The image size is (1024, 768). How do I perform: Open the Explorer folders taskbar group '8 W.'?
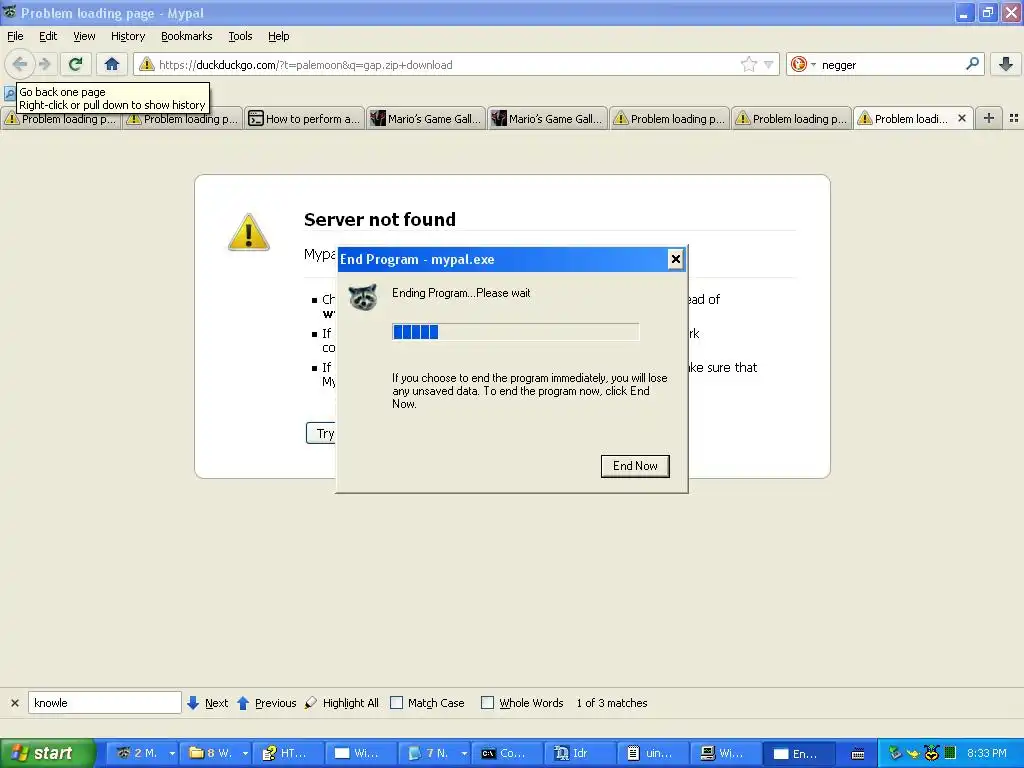[216, 753]
